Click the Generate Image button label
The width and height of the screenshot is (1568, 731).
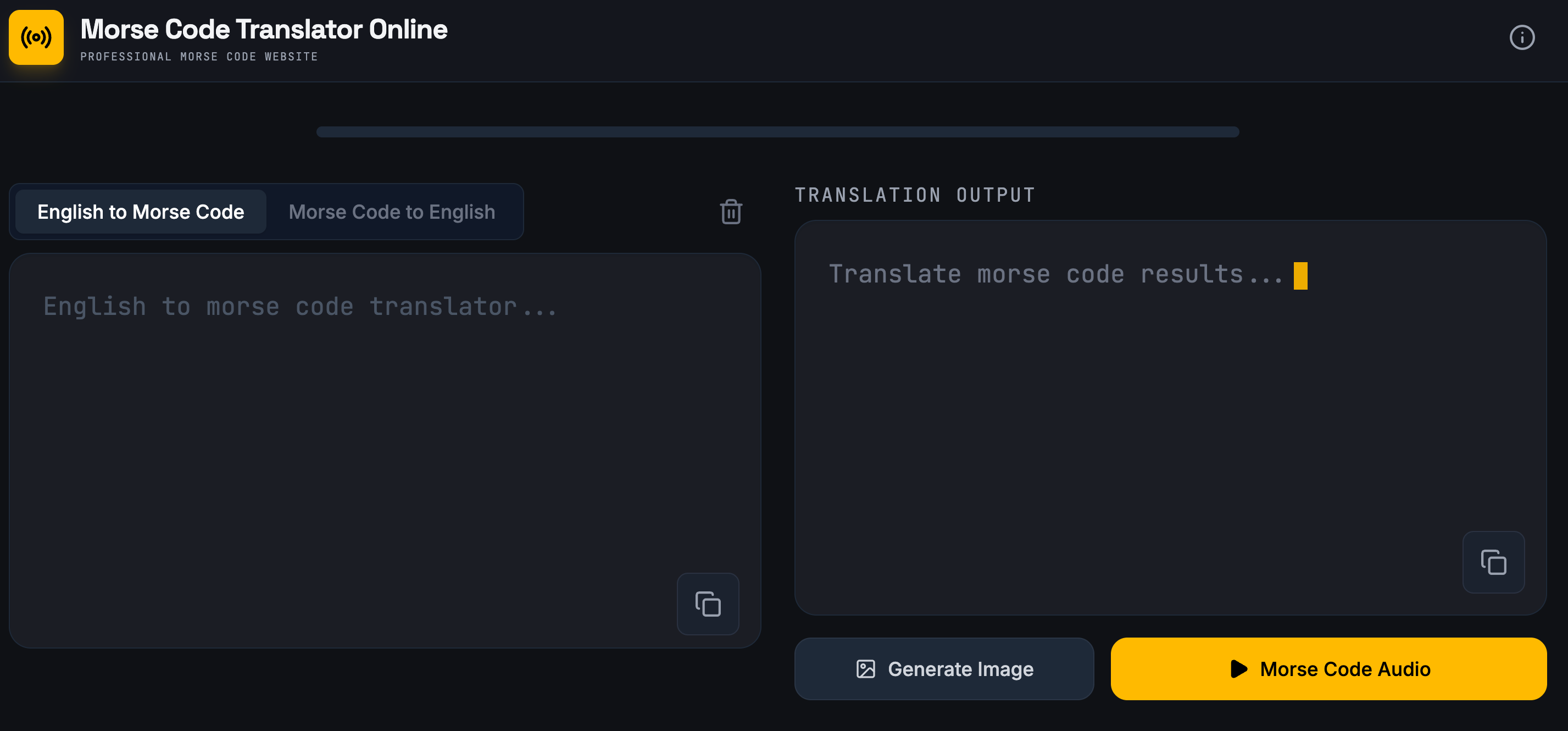960,669
